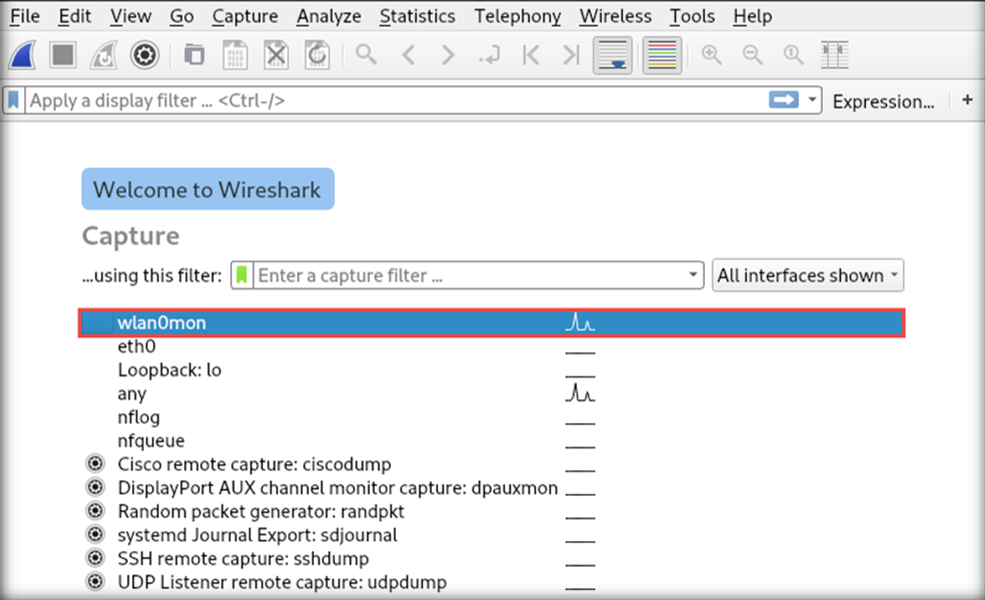Open the Analyze menu
The height and width of the screenshot is (600, 985).
(329, 16)
